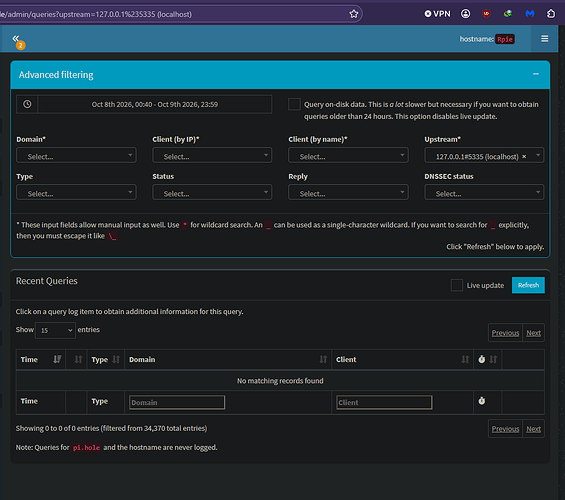Go to Next page above table
Viewport: 565px width, 500px height.
[533, 333]
